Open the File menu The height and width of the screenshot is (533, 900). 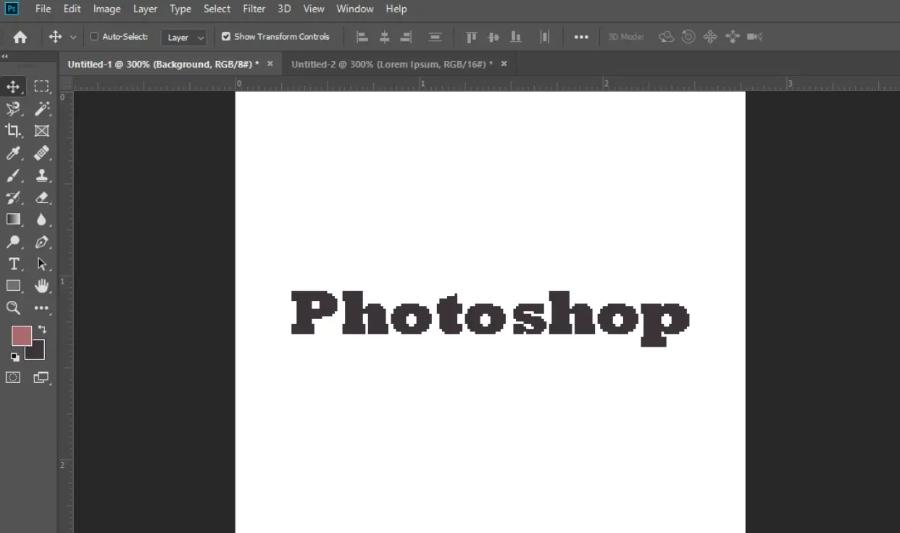[43, 9]
